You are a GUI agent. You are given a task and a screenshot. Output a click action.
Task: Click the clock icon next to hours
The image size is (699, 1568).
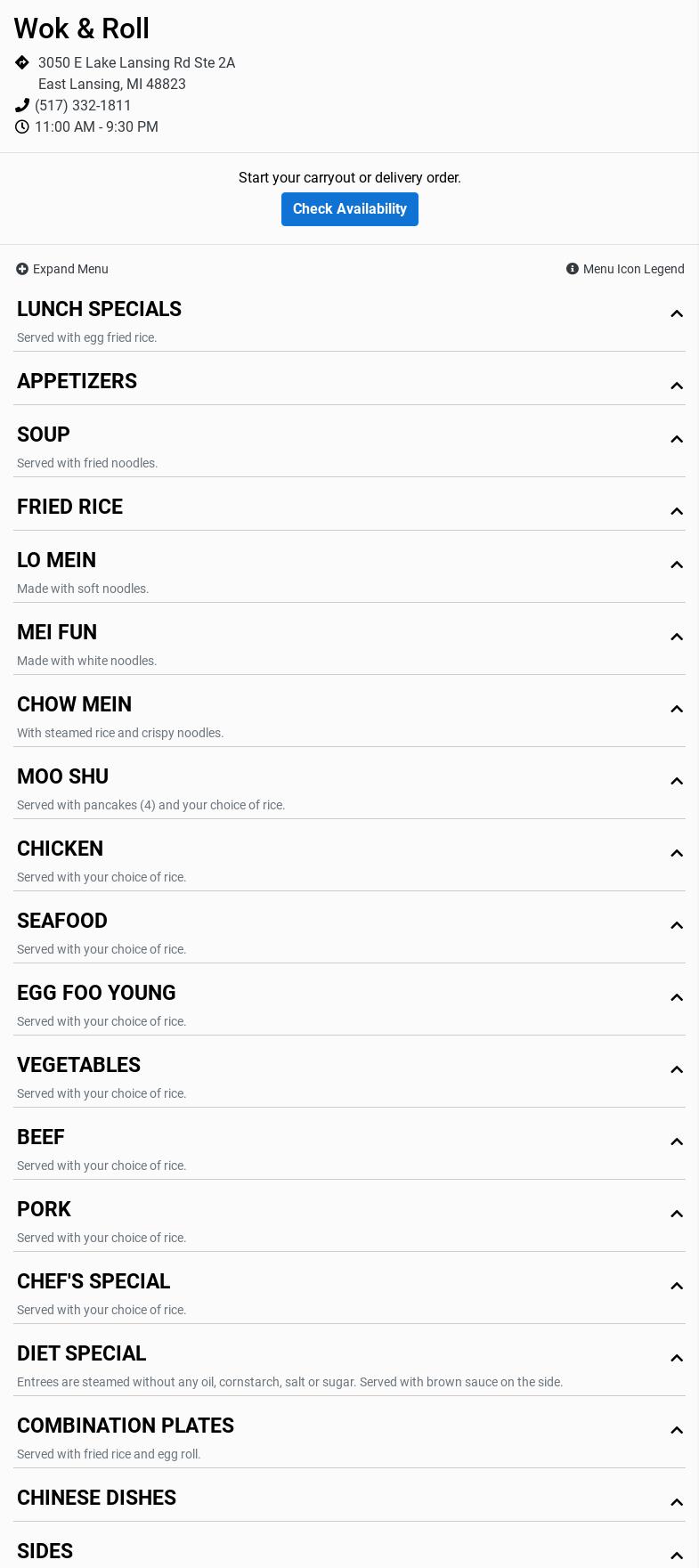coord(22,126)
